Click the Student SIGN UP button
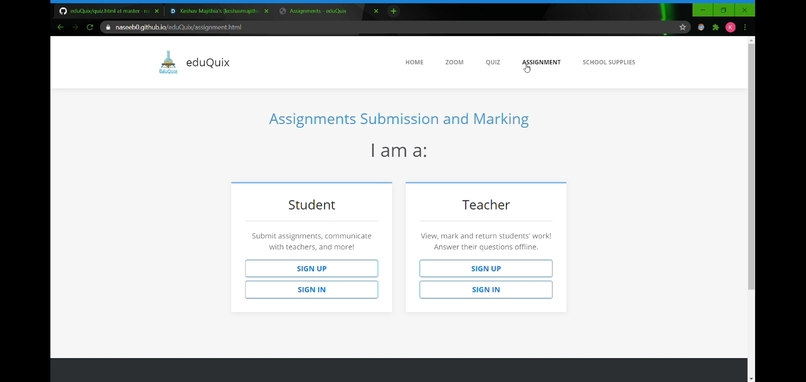The width and height of the screenshot is (806, 382). tap(312, 268)
